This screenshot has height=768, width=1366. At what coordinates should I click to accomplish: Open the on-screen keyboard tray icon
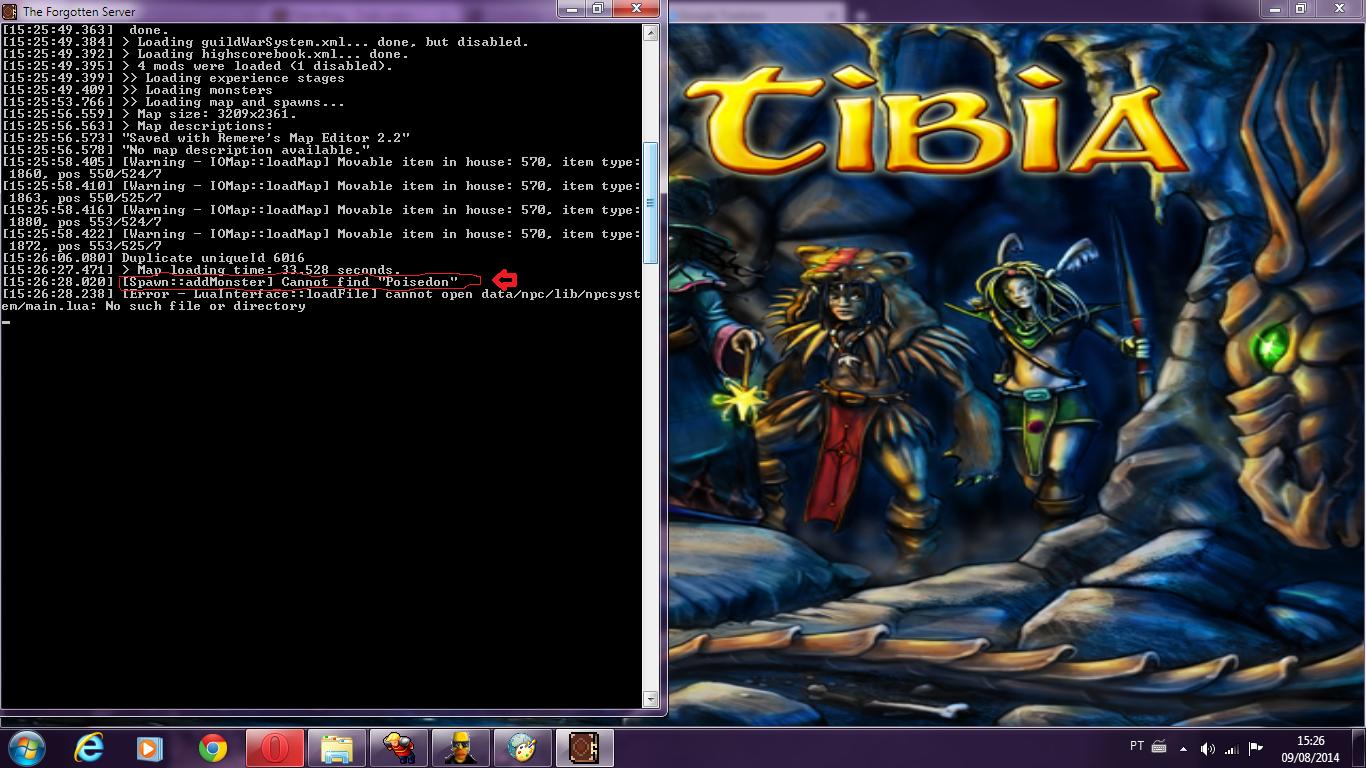tap(1159, 747)
